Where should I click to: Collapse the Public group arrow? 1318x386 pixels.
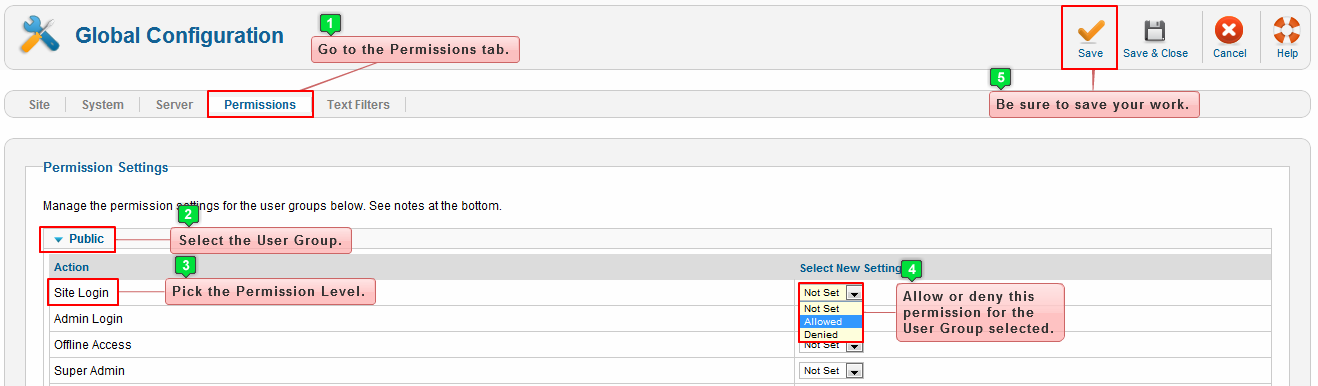(58, 240)
